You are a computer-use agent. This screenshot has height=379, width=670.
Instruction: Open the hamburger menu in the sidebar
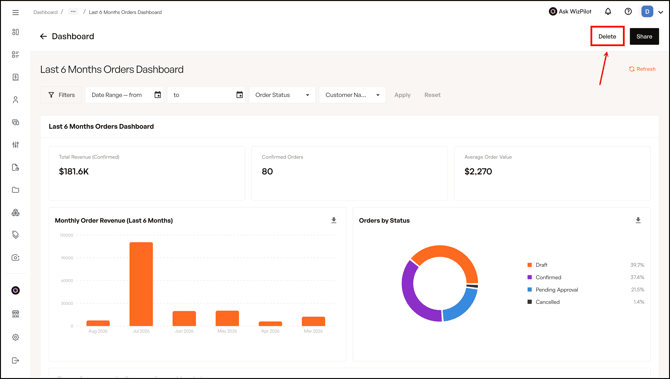click(x=15, y=12)
